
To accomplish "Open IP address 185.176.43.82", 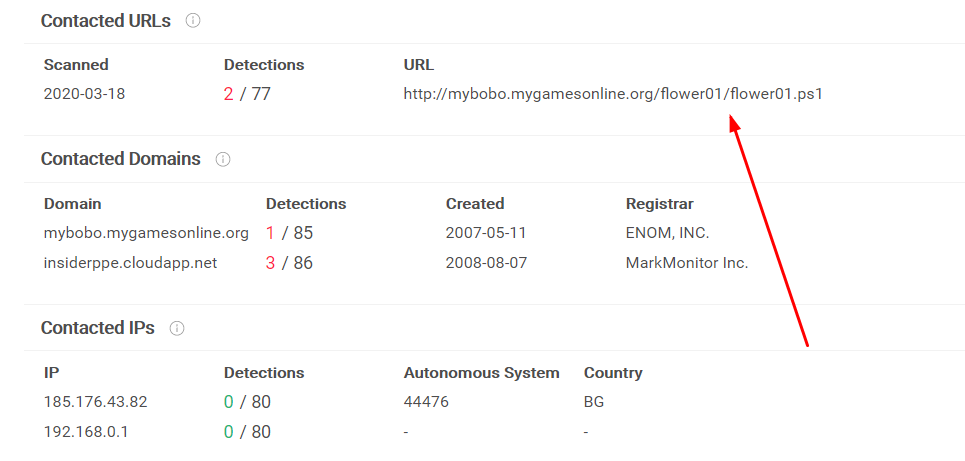I will pyautogui.click(x=96, y=402).
